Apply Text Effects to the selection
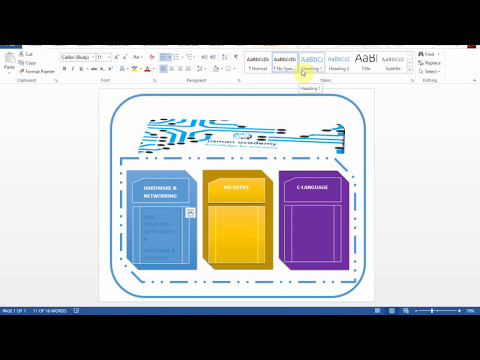480x360 pixels. point(122,69)
